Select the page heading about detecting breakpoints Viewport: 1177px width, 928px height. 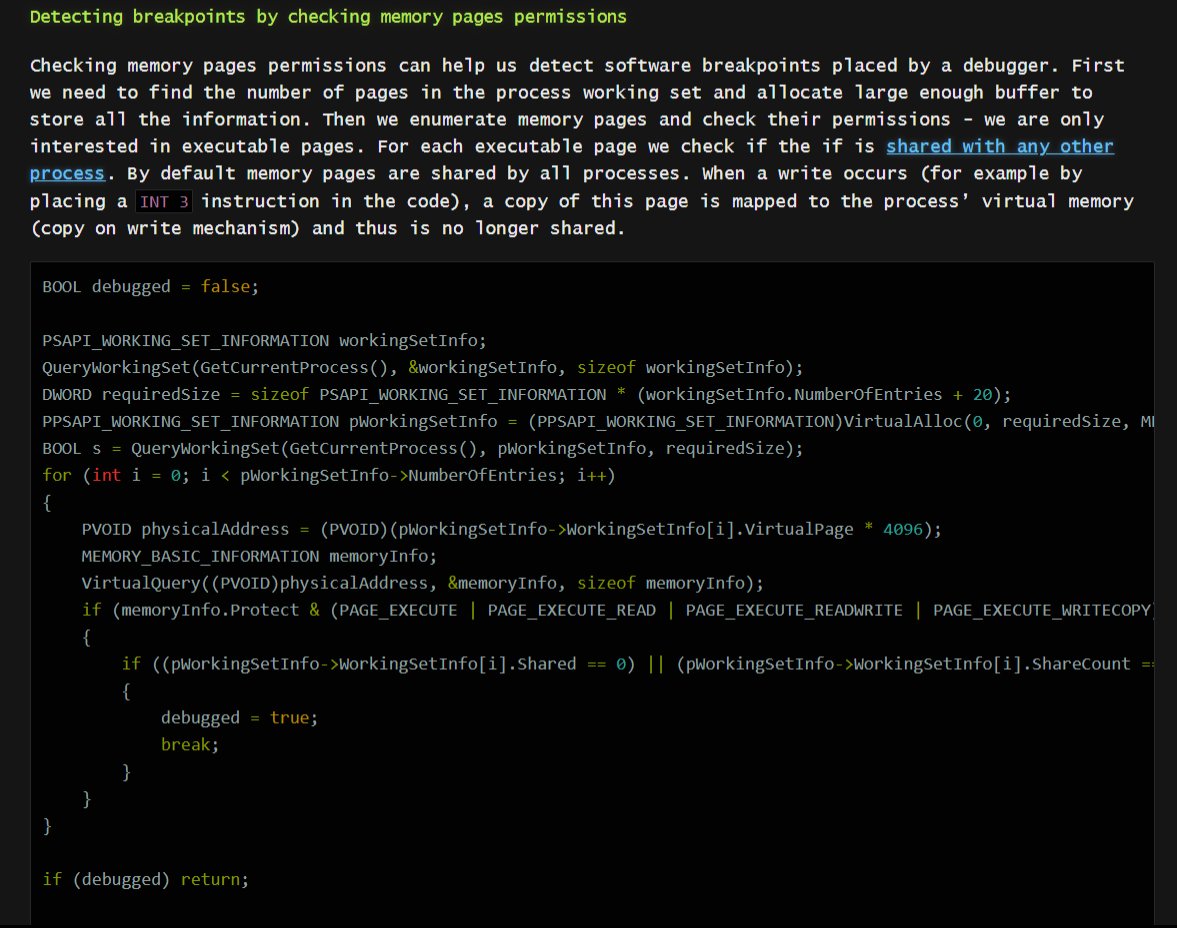click(328, 16)
